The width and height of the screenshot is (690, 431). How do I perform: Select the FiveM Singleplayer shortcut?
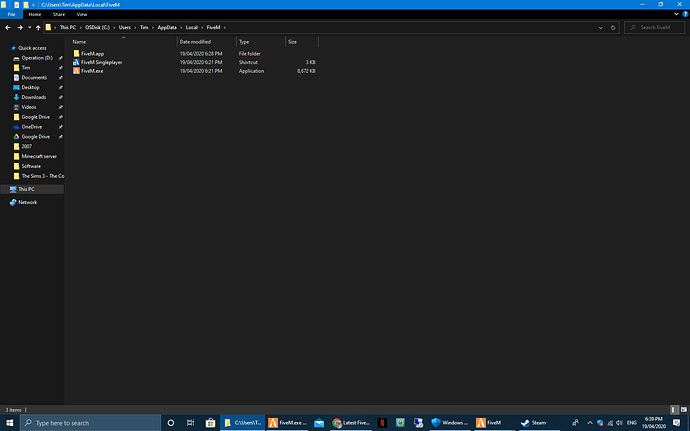click(101, 62)
